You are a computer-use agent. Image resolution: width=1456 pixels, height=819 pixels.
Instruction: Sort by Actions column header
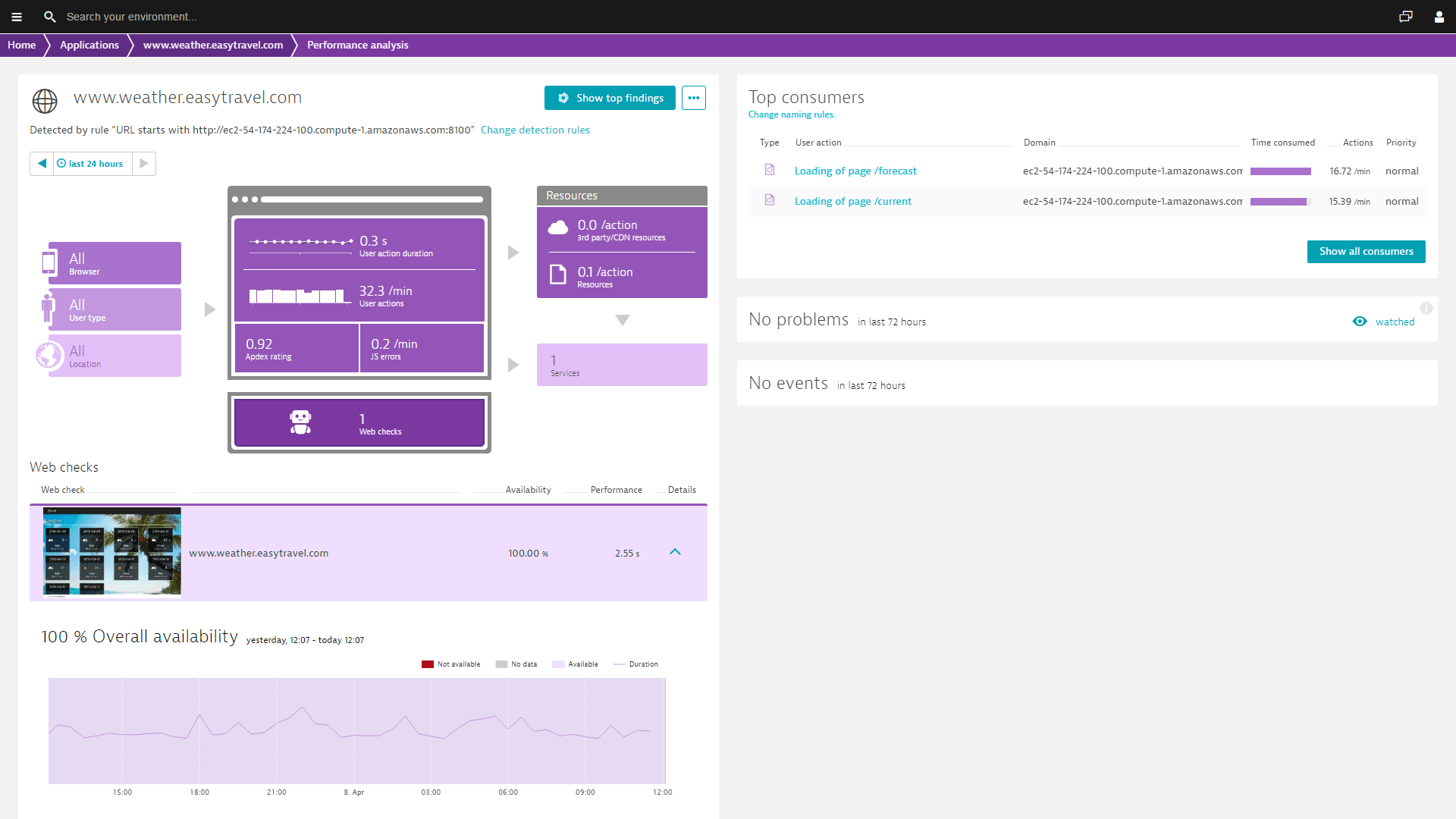pyautogui.click(x=1358, y=143)
